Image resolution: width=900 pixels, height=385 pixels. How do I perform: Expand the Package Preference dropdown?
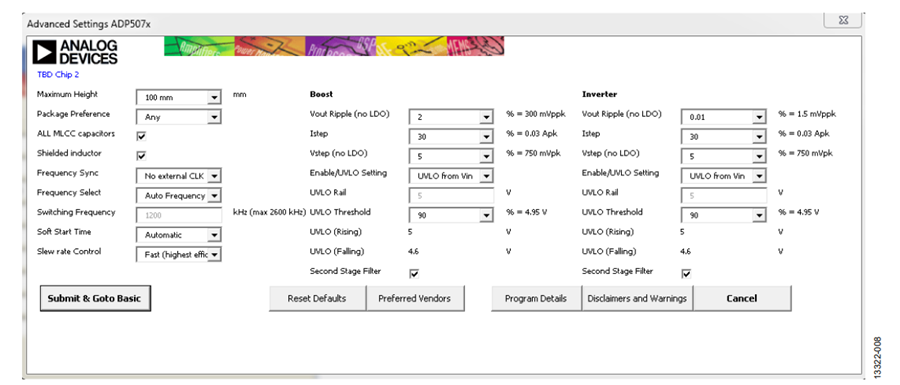pyautogui.click(x=179, y=117)
